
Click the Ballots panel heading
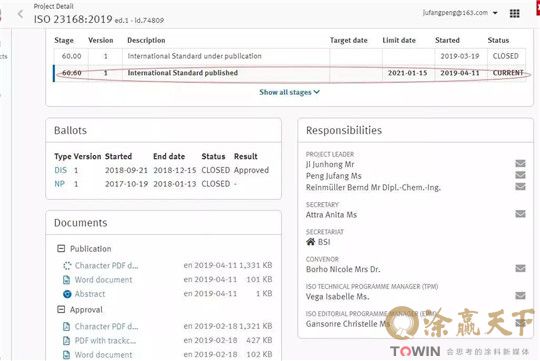[x=70, y=130]
